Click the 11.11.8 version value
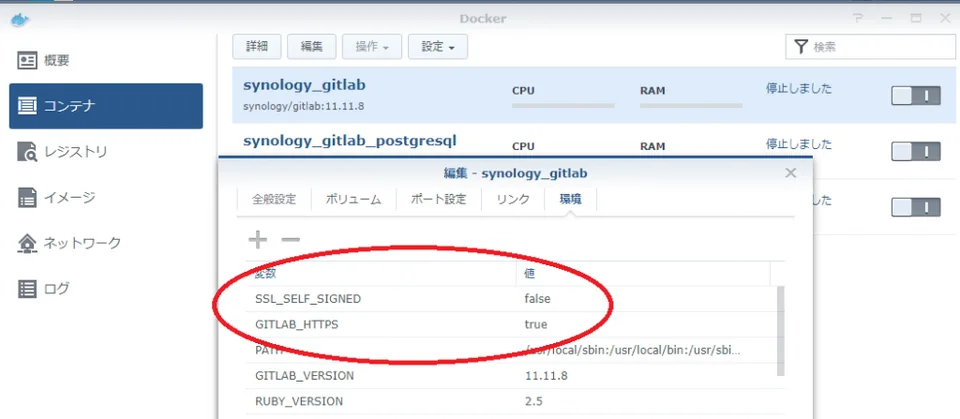 pos(546,376)
